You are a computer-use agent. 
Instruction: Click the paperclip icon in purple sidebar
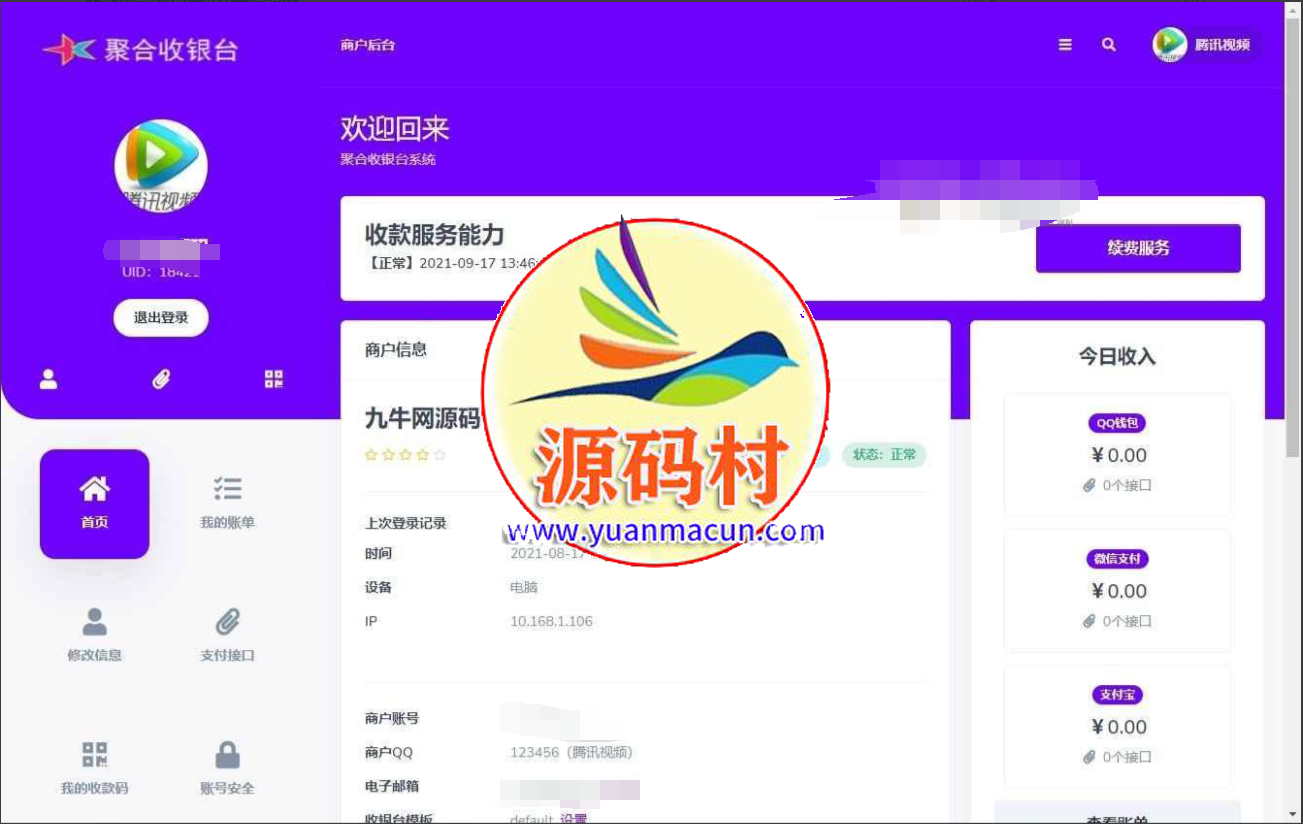pyautogui.click(x=161, y=379)
